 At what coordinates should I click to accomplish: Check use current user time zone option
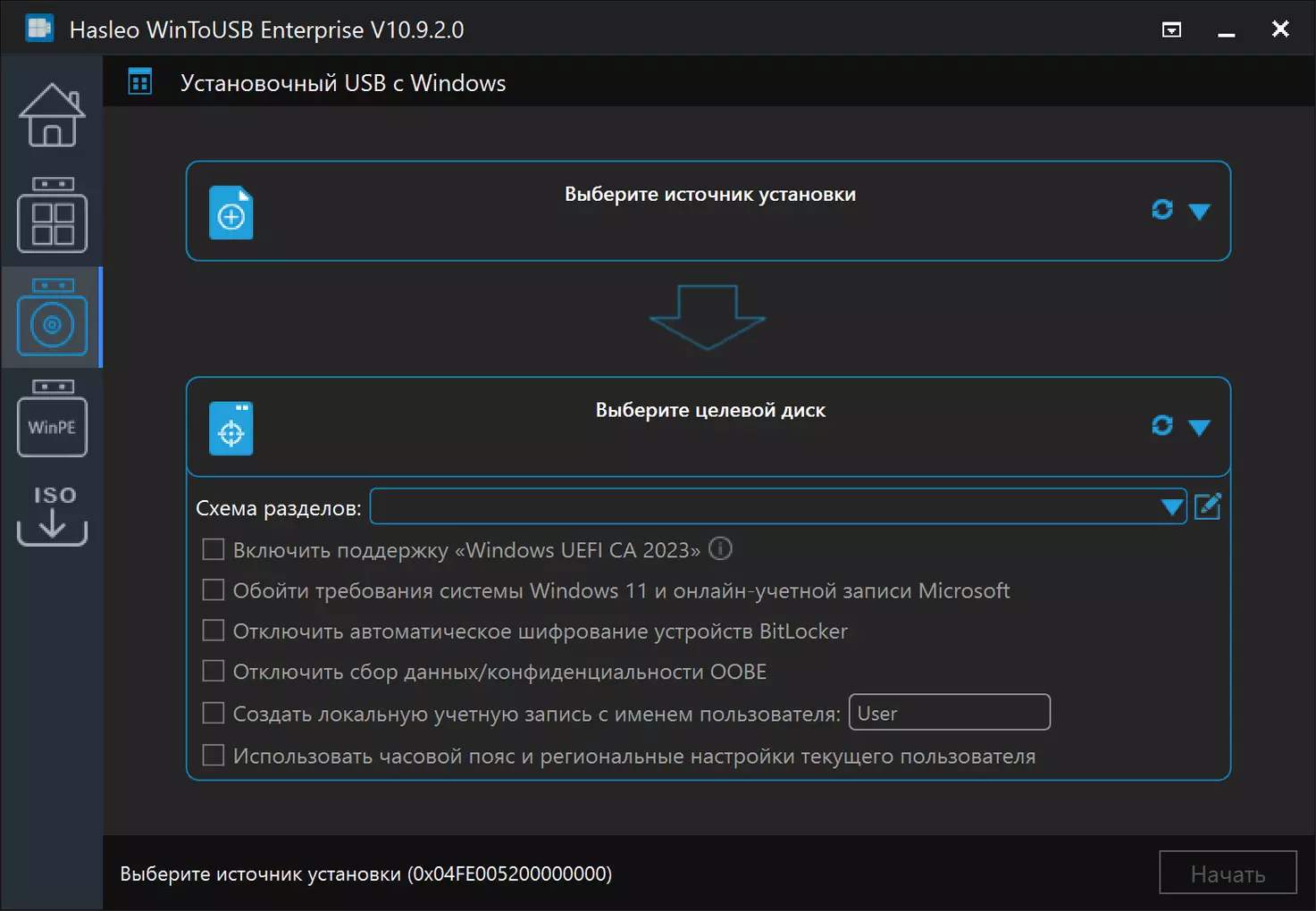tap(214, 756)
